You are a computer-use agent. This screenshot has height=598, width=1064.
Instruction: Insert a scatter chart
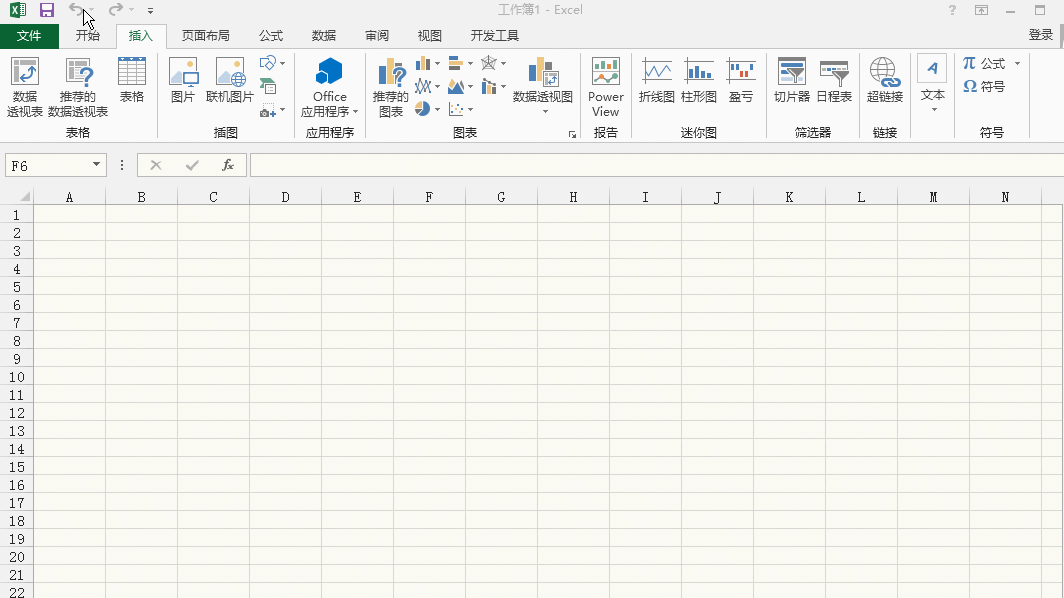click(x=456, y=109)
